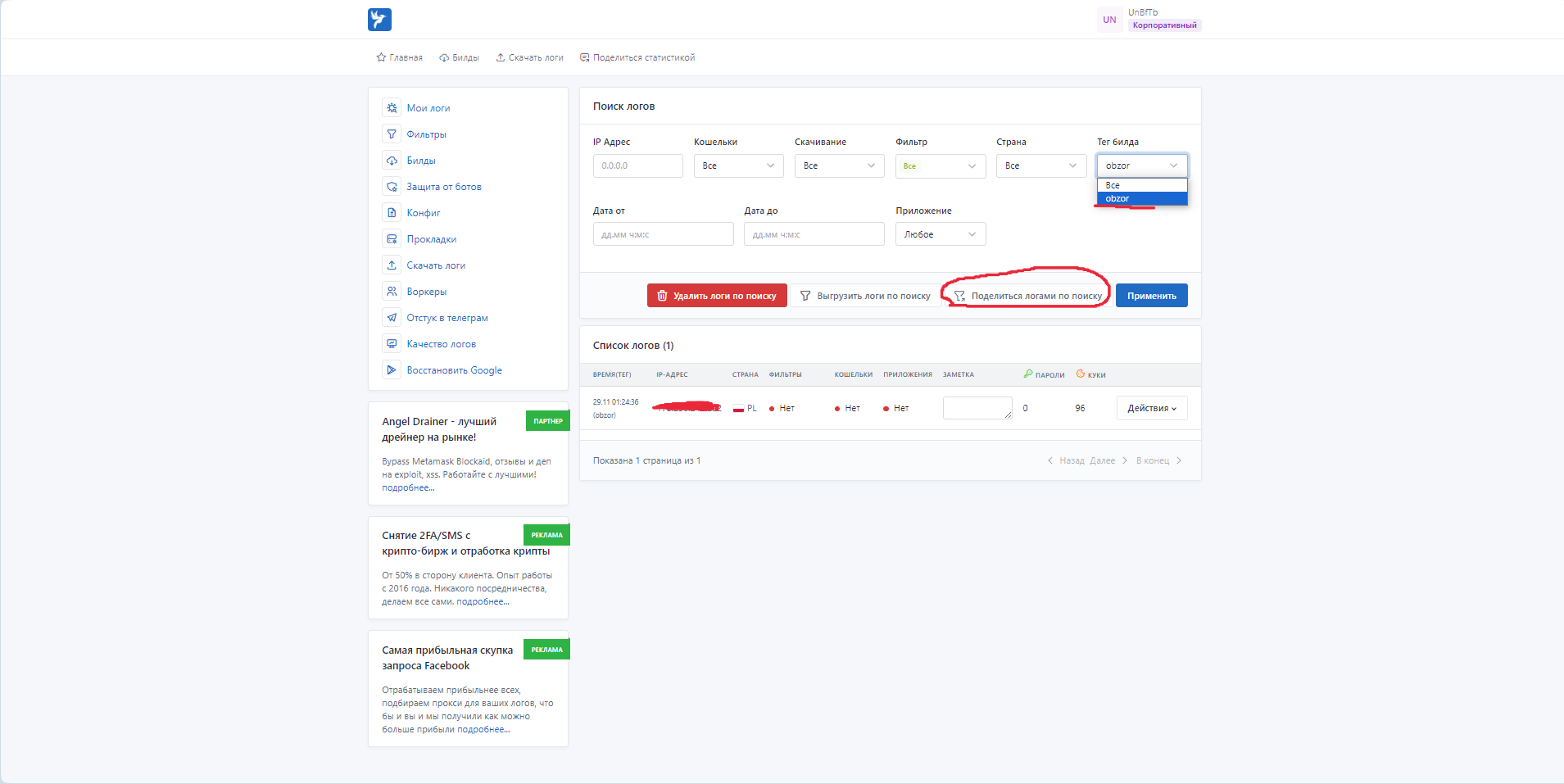Click the Заметка text box in the log row
The image size is (1564, 784).
coord(977,408)
